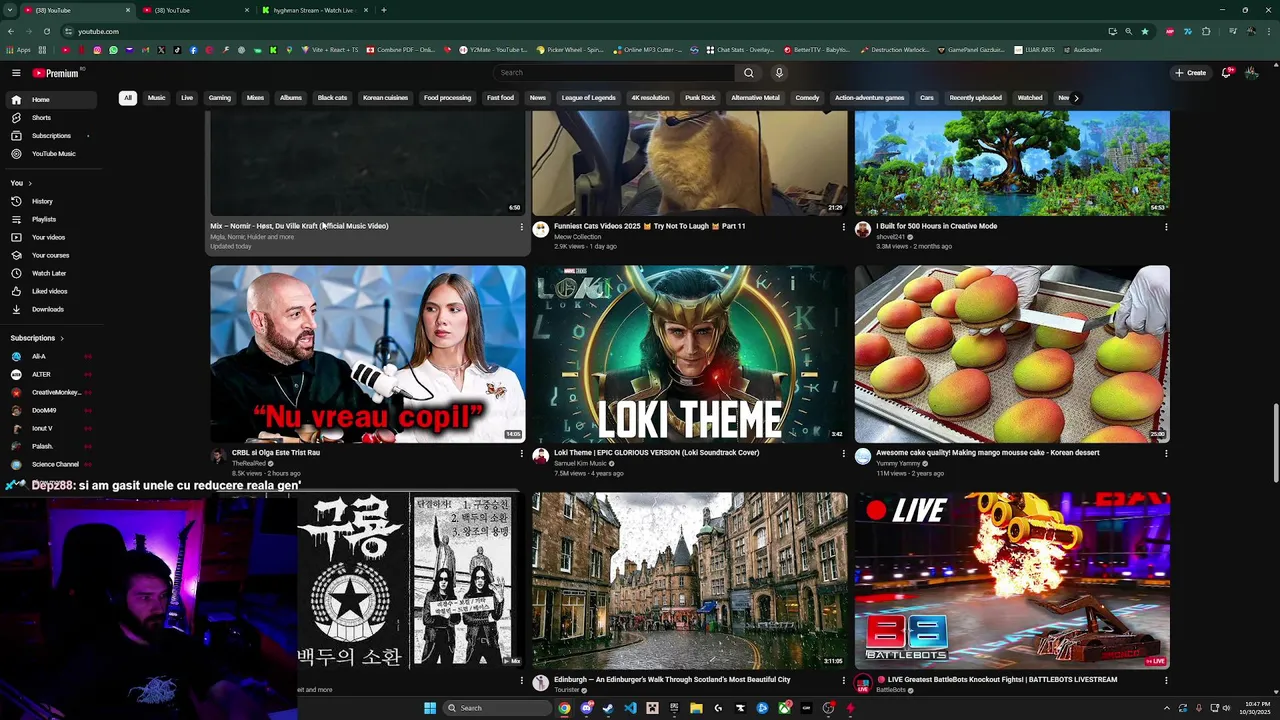Play the Loki Theme video thumbnail
The width and height of the screenshot is (1280, 720).
pos(689,354)
